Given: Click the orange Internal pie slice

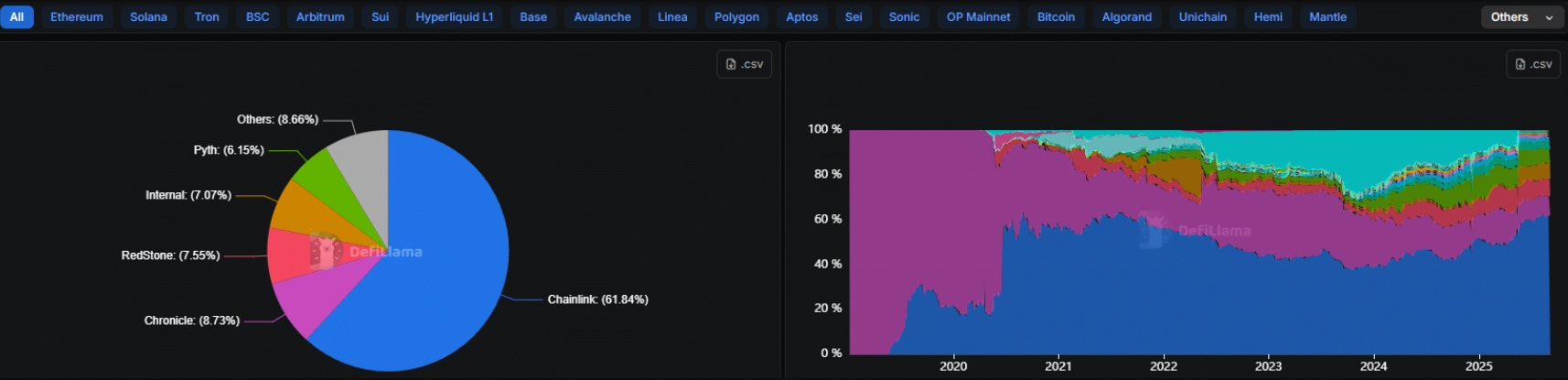Looking at the screenshot, I should [x=297, y=208].
